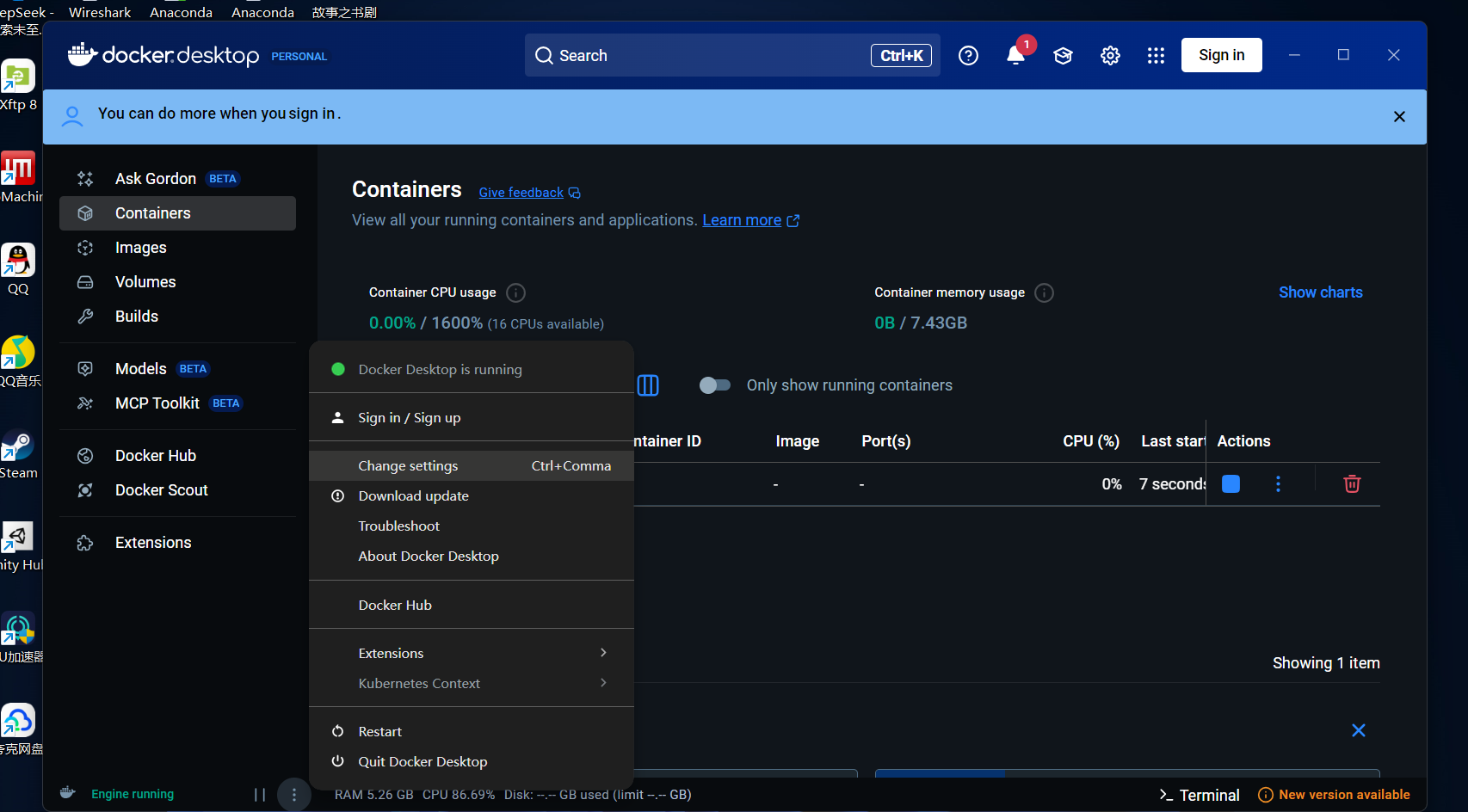Open Volumes in the sidebar
This screenshot has width=1468, height=812.
pos(177,282)
